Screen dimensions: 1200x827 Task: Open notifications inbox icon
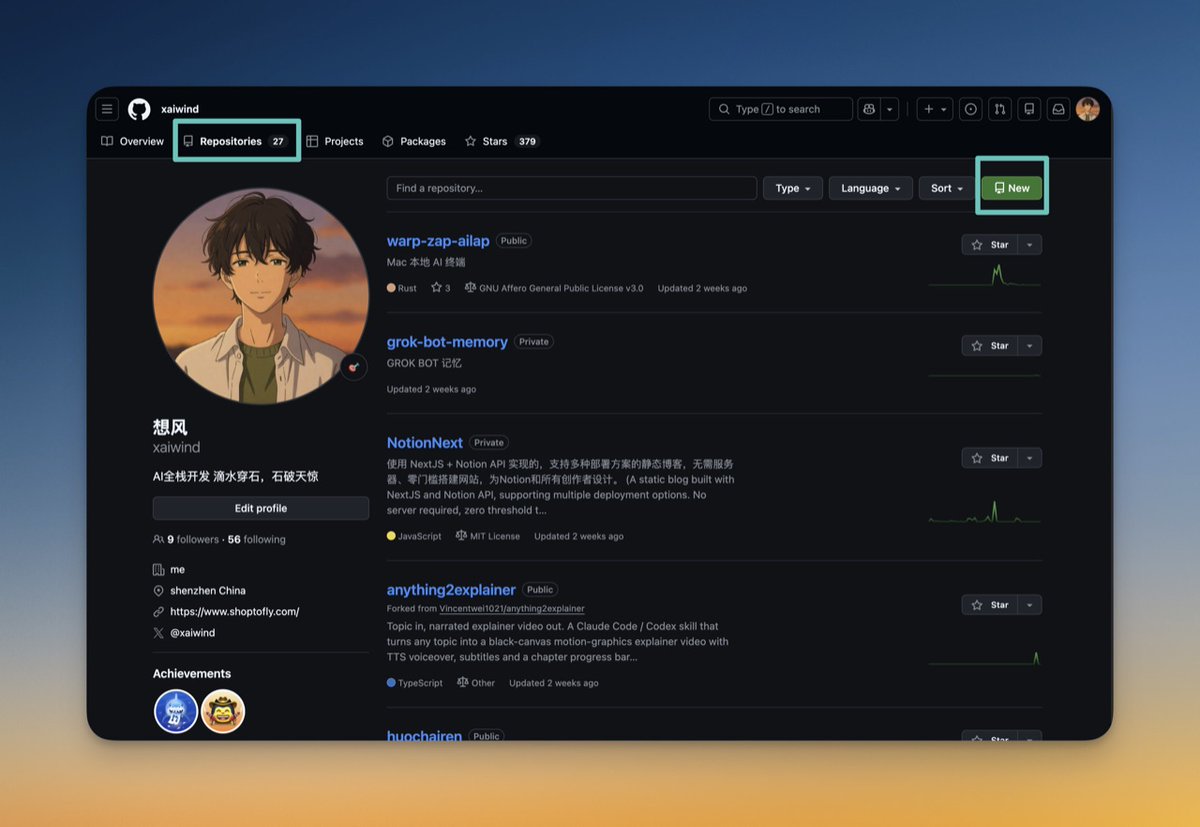point(1058,109)
